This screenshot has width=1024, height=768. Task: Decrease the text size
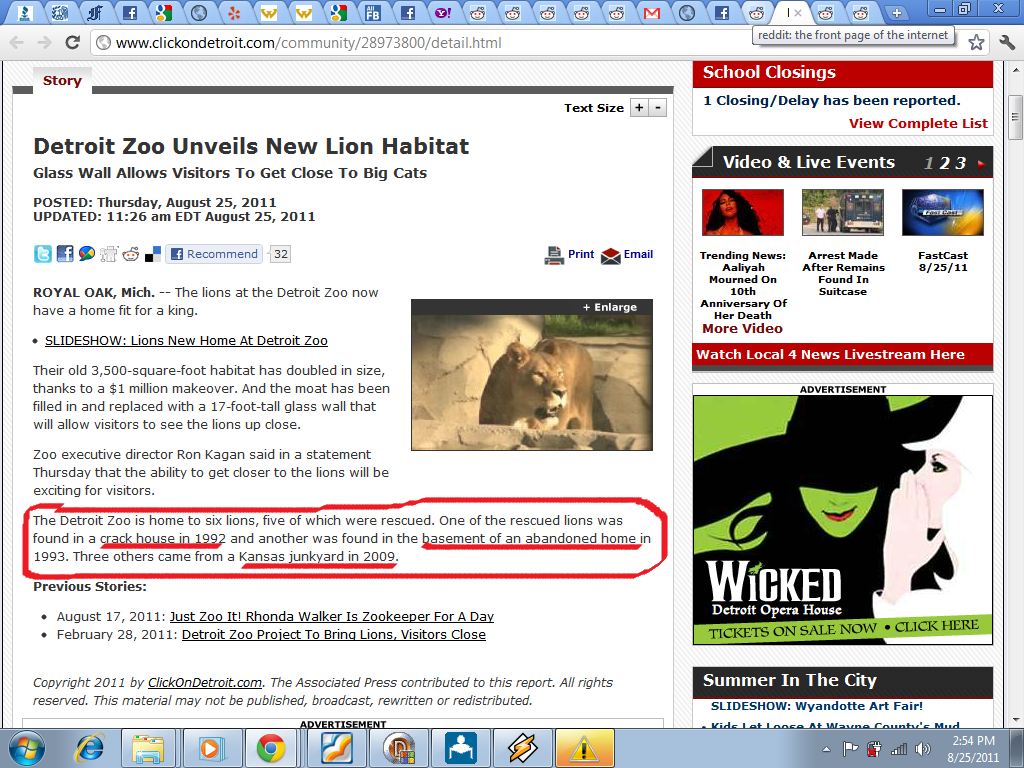[658, 108]
